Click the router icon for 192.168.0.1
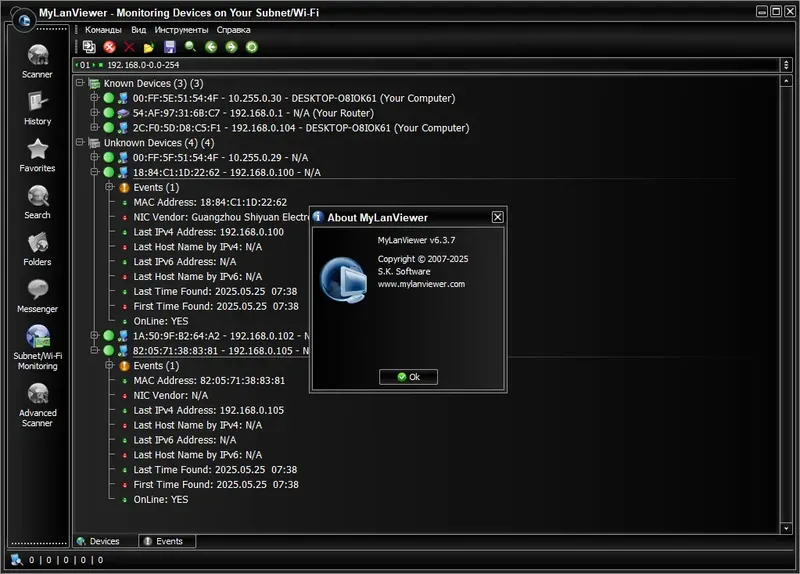Screen dimensions: 800x574 [123, 113]
